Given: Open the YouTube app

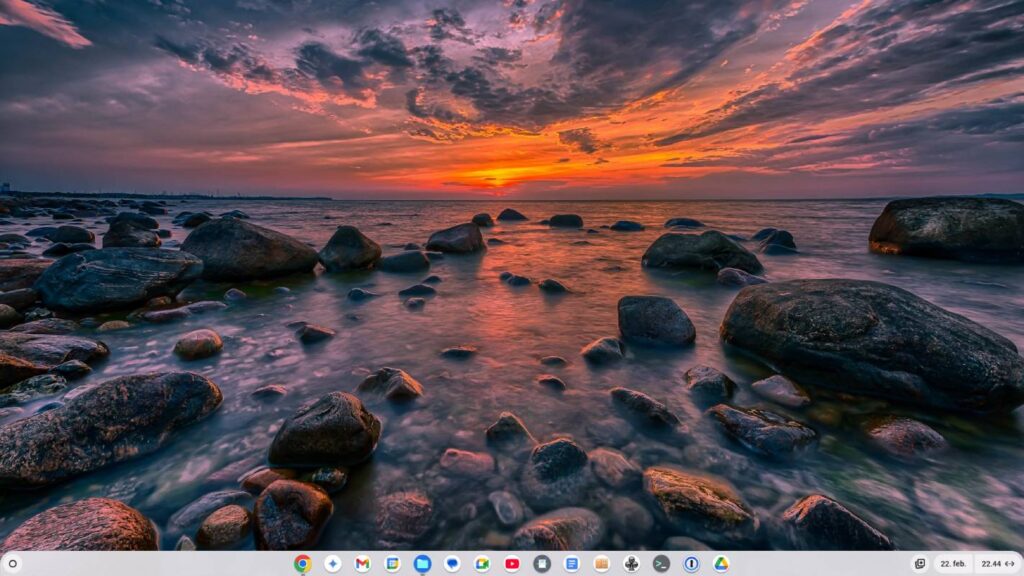Looking at the screenshot, I should 511,564.
